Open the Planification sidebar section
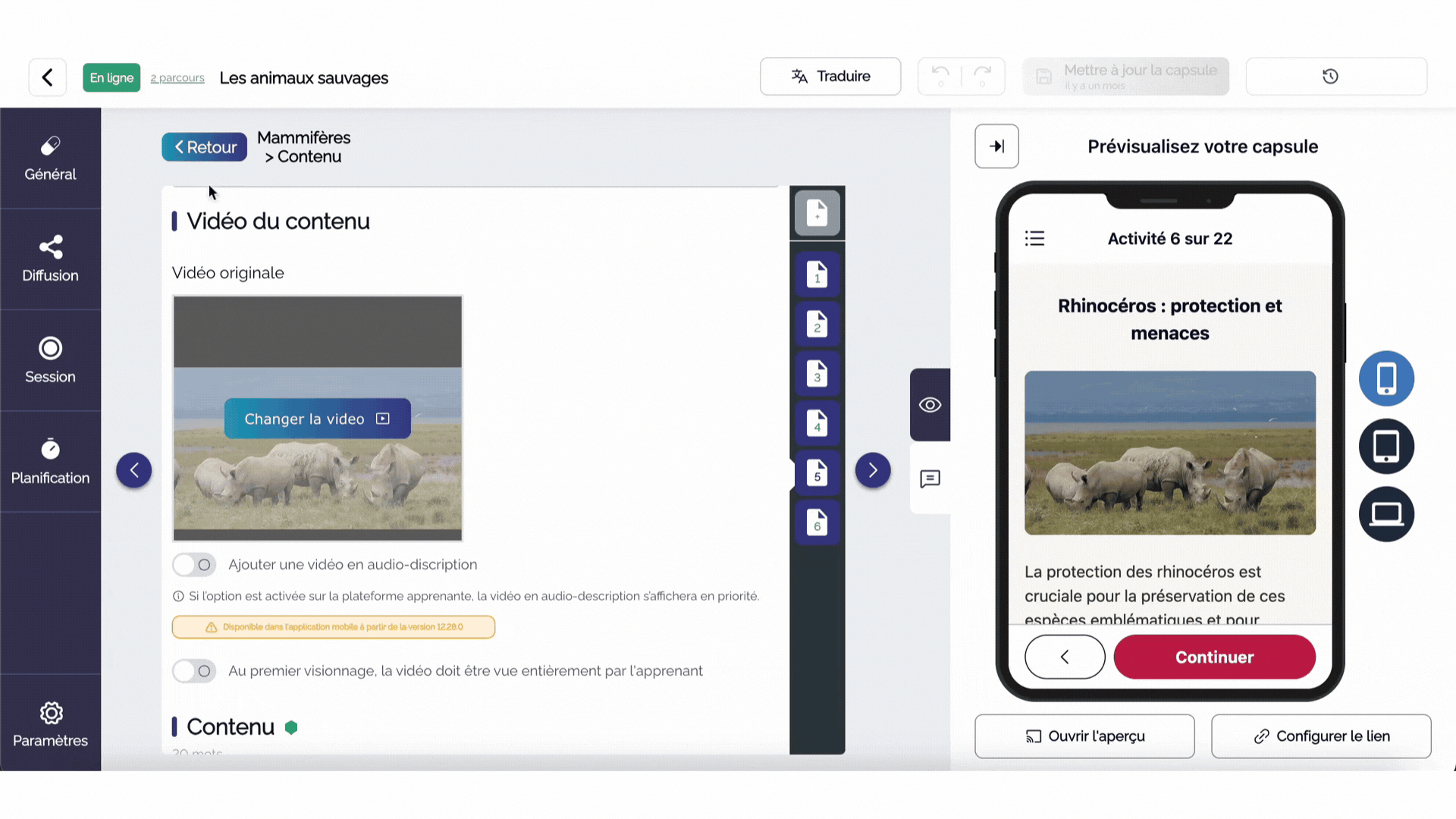Image resolution: width=1456 pixels, height=819 pixels. pos(50,462)
